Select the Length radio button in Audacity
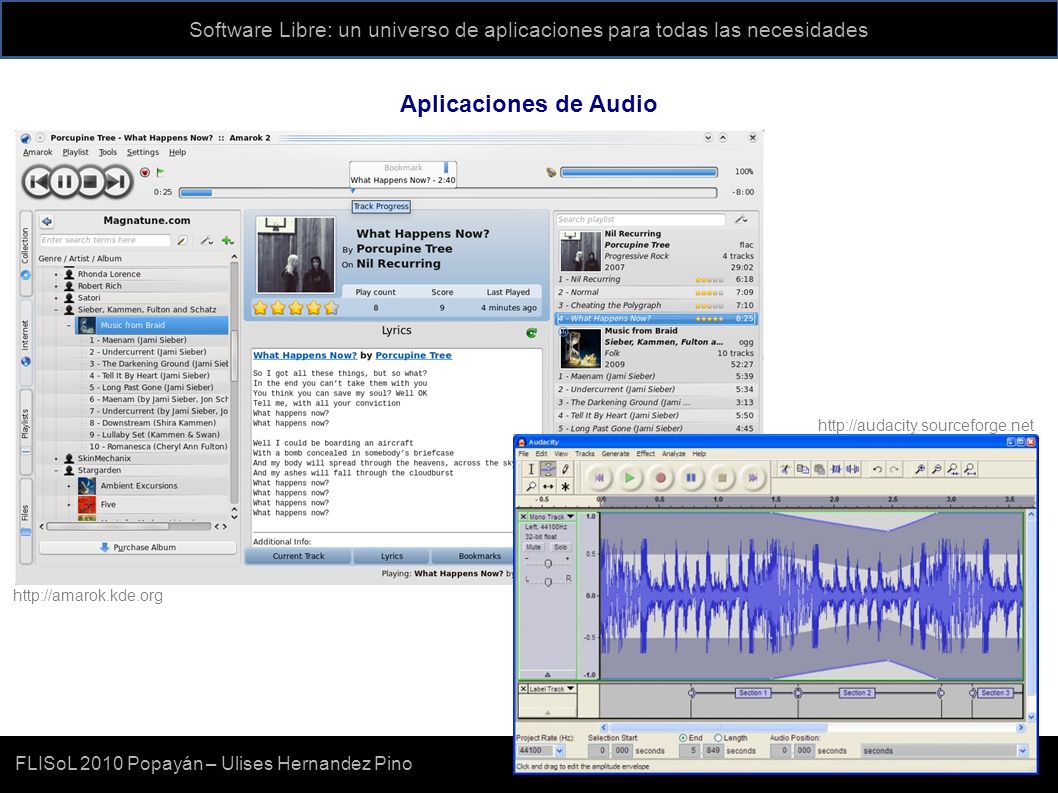The height and width of the screenshot is (793, 1058). [718, 738]
